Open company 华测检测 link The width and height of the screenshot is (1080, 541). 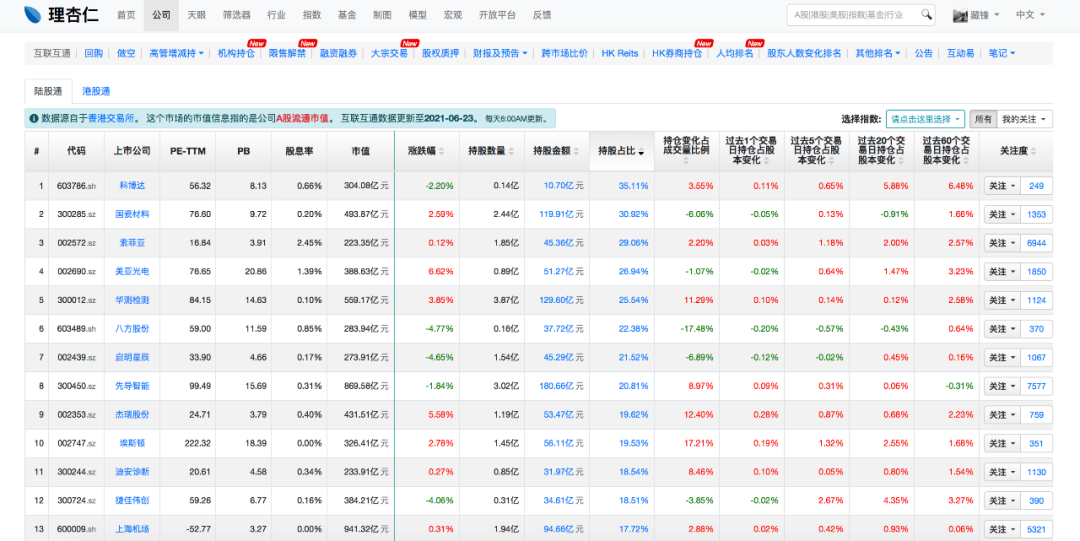pos(132,300)
